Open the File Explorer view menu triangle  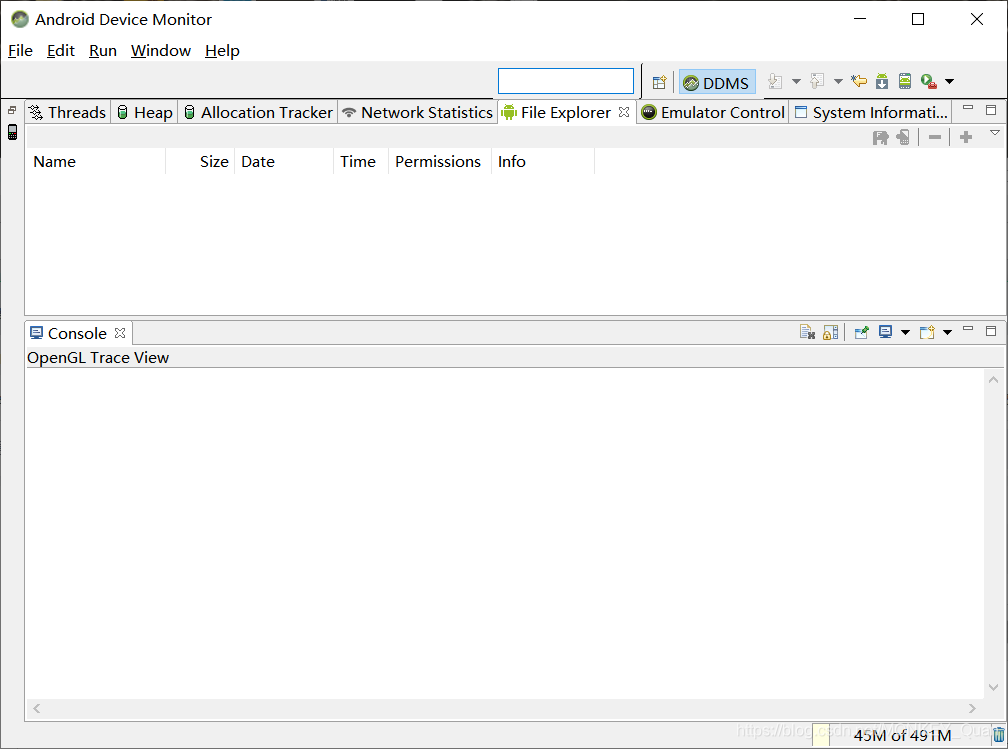pyautogui.click(x=994, y=133)
